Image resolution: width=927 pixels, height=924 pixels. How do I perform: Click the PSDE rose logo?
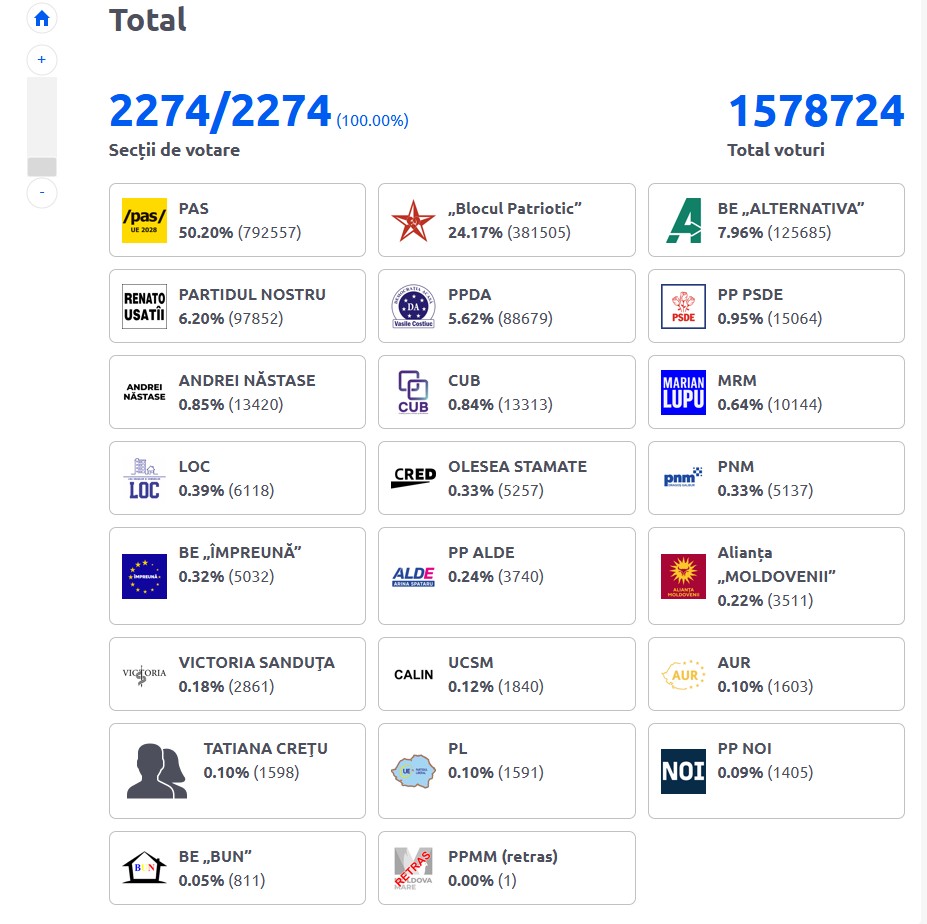[x=683, y=306]
